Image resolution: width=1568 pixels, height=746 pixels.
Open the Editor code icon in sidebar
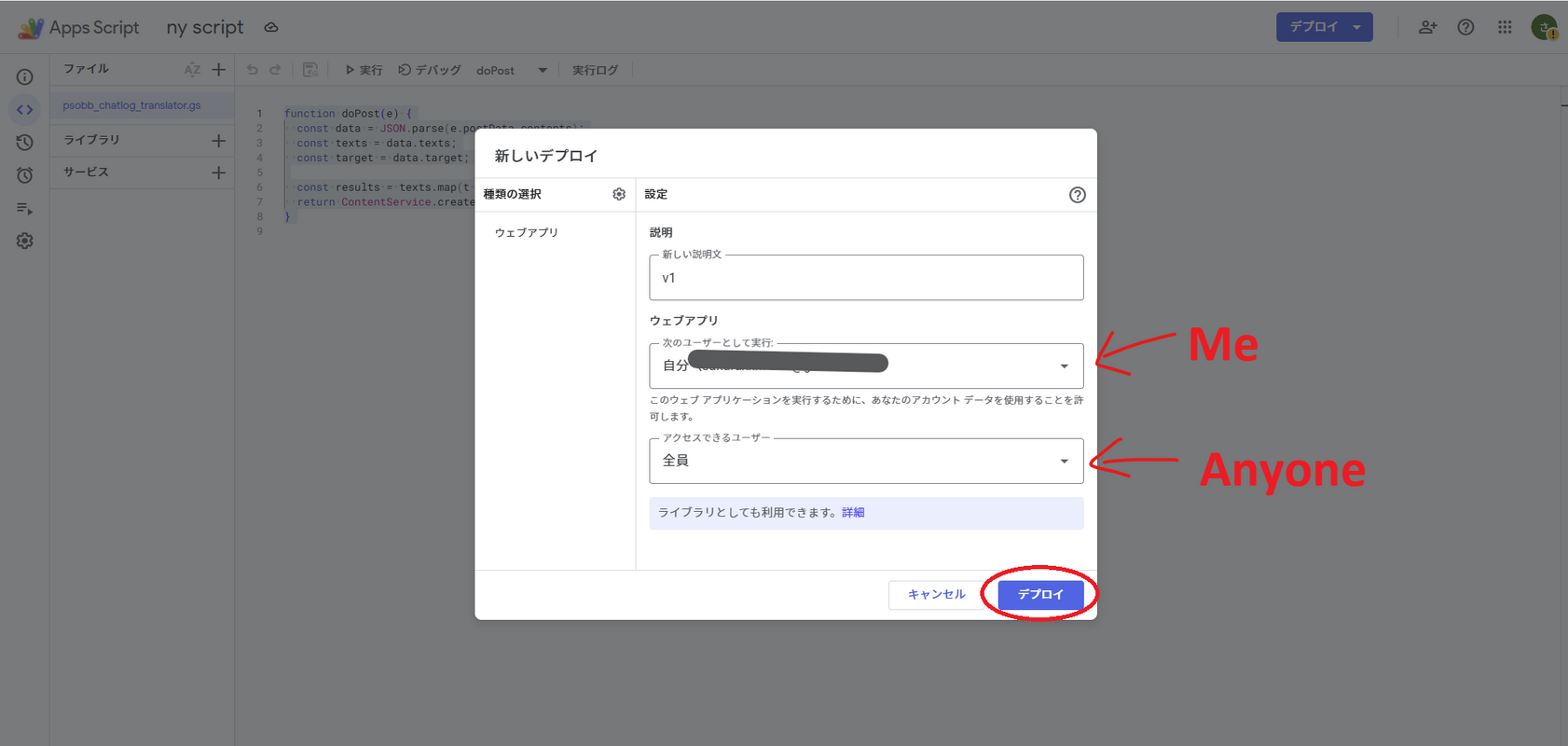(x=25, y=110)
